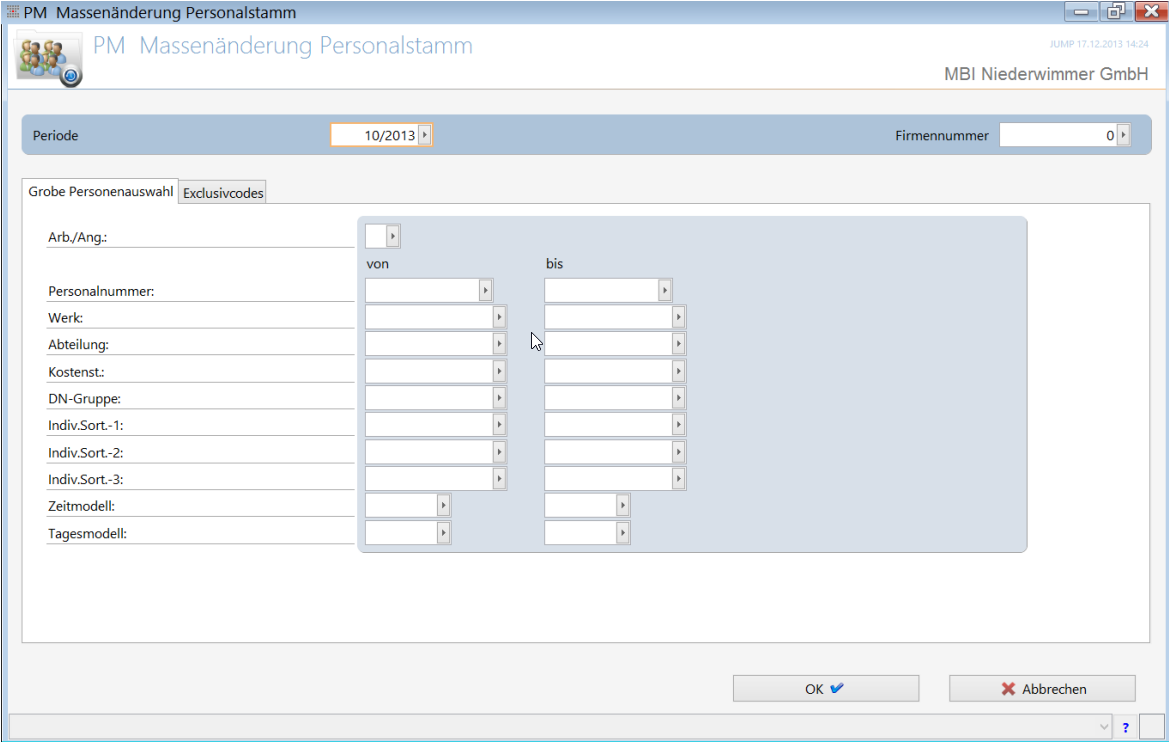Select the Grobe Personenauswahl tab
Image resolution: width=1169 pixels, height=742 pixels.
(x=100, y=191)
